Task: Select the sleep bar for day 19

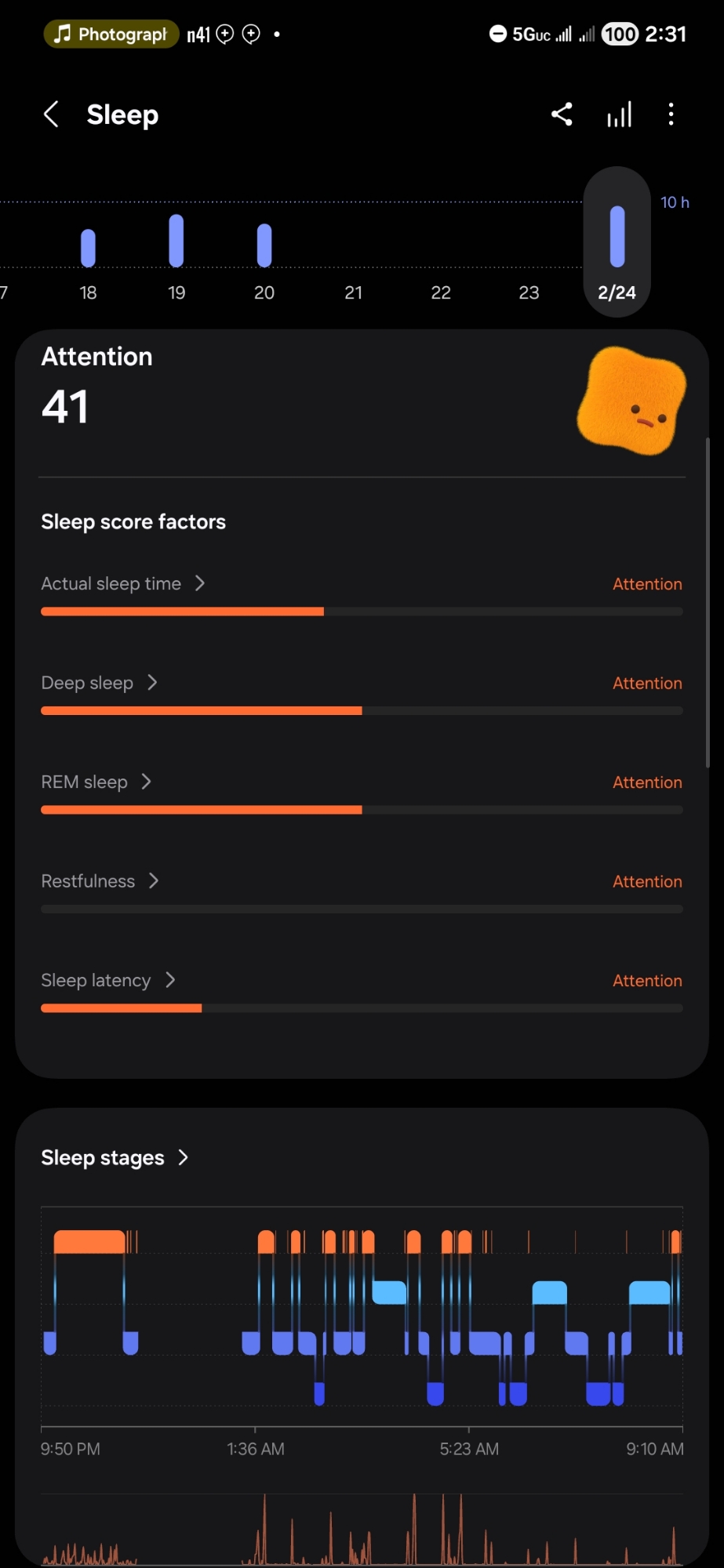Action: tap(176, 241)
